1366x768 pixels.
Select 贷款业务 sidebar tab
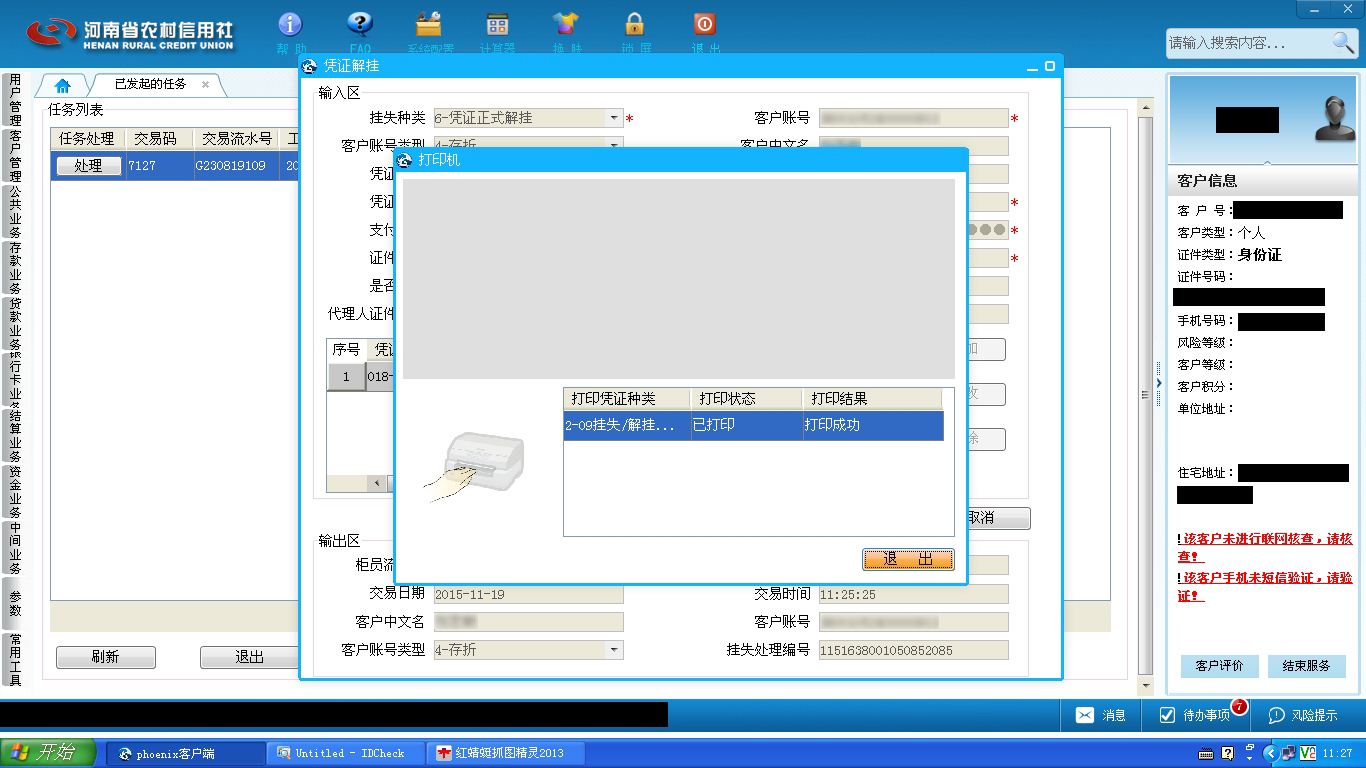click(x=15, y=323)
